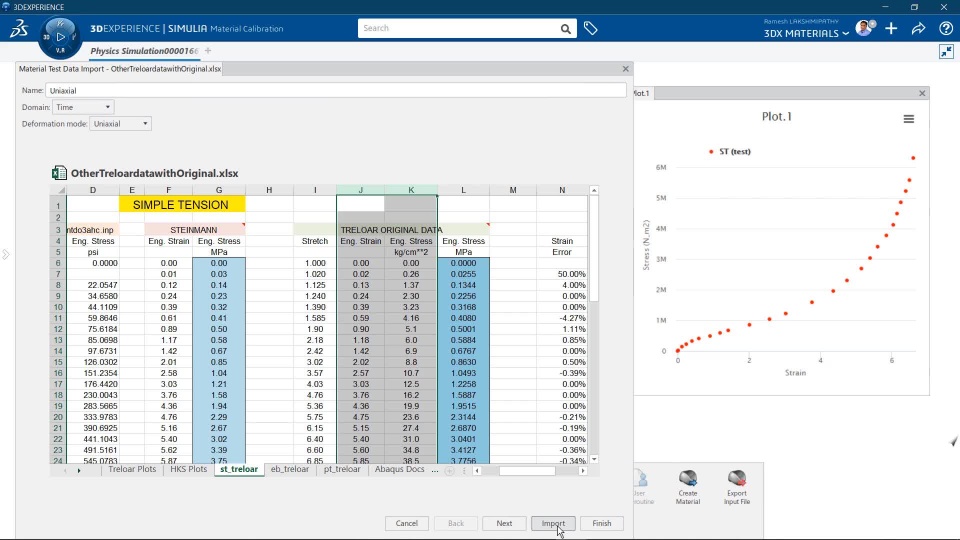Image resolution: width=960 pixels, height=540 pixels.
Task: Click the search magnifier icon
Action: coord(566,29)
